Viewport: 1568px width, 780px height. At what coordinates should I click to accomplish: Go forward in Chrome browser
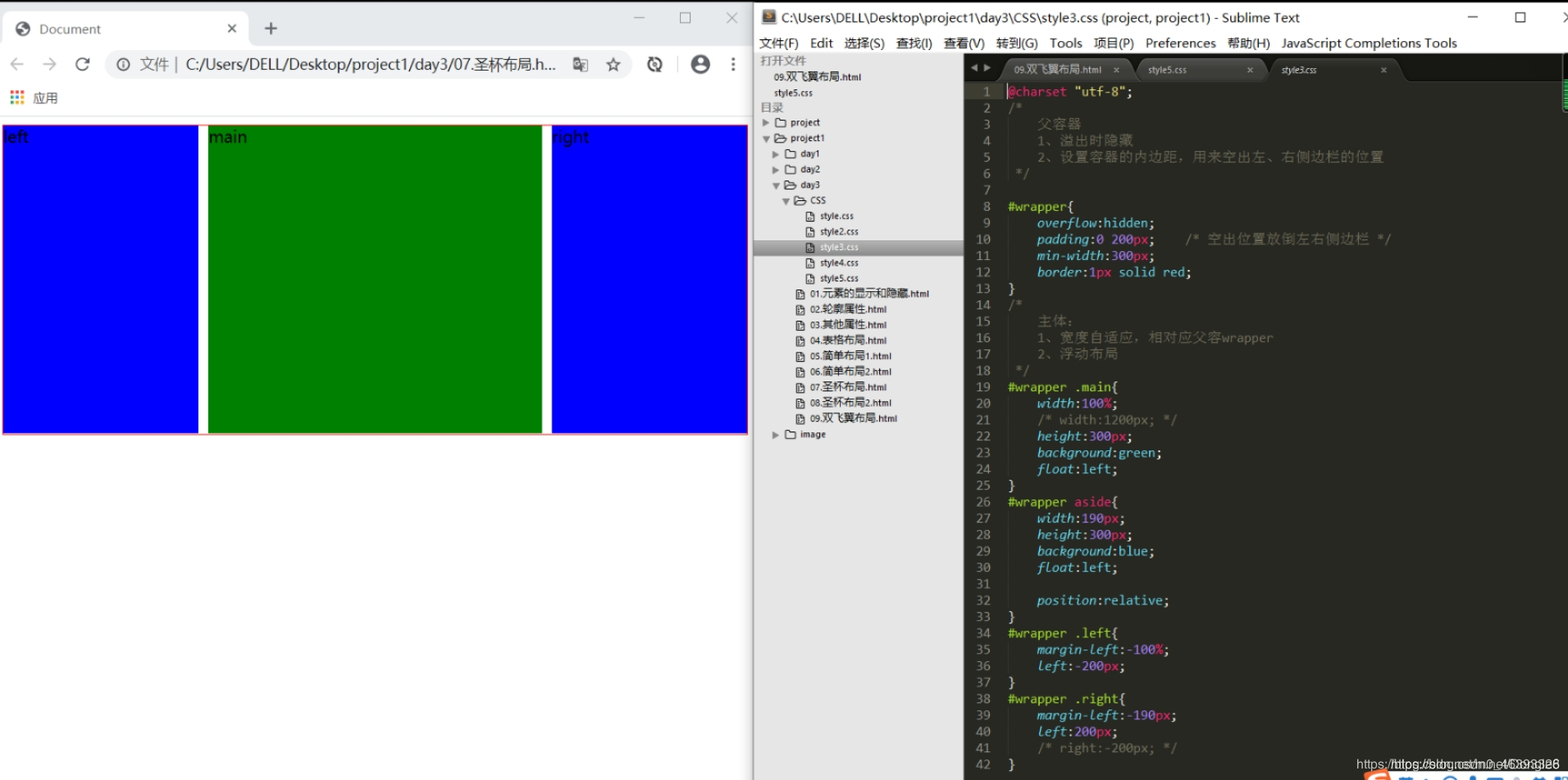[x=49, y=64]
